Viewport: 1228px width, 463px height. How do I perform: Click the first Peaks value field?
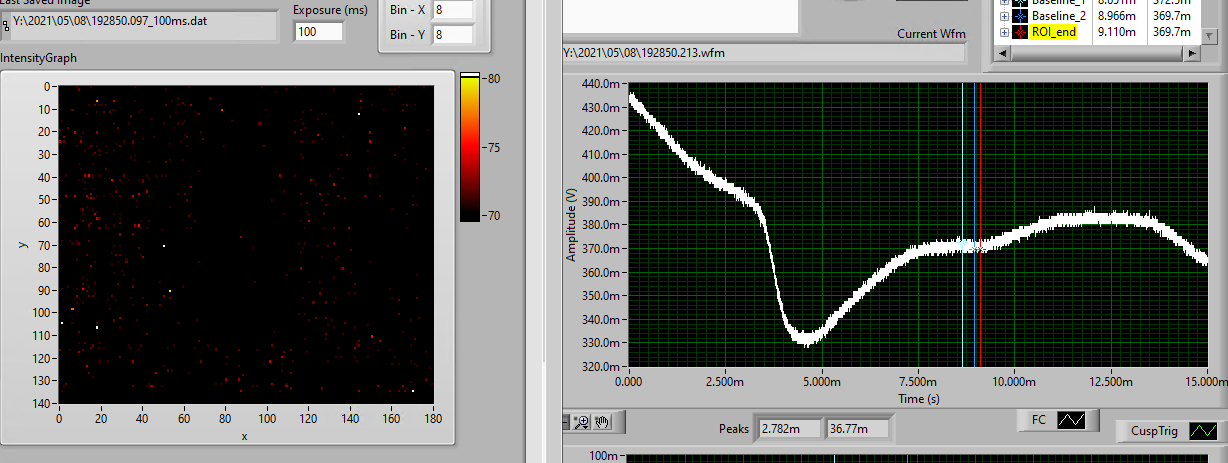pos(789,428)
